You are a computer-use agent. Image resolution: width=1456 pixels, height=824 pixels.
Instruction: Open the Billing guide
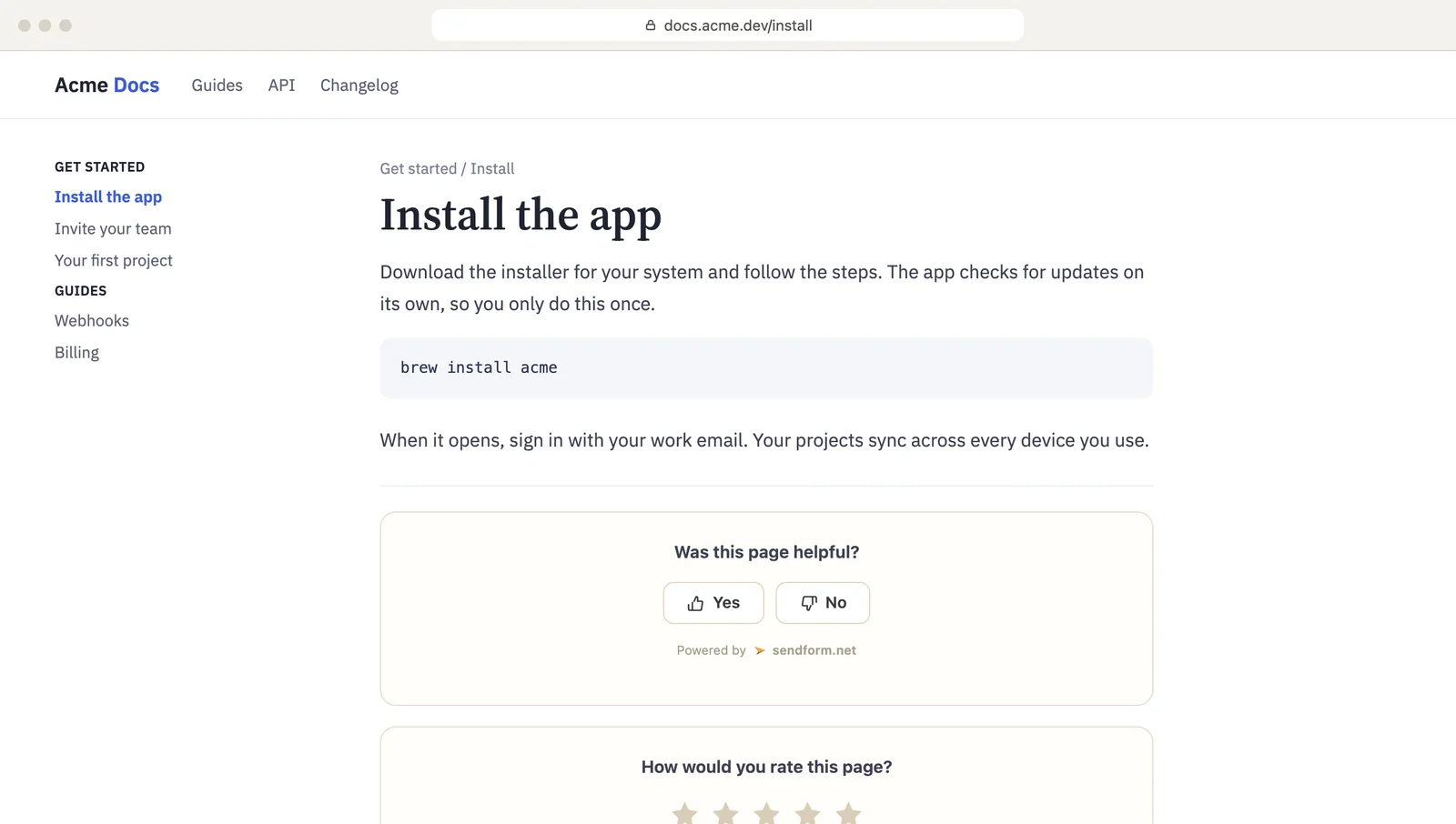(x=76, y=353)
